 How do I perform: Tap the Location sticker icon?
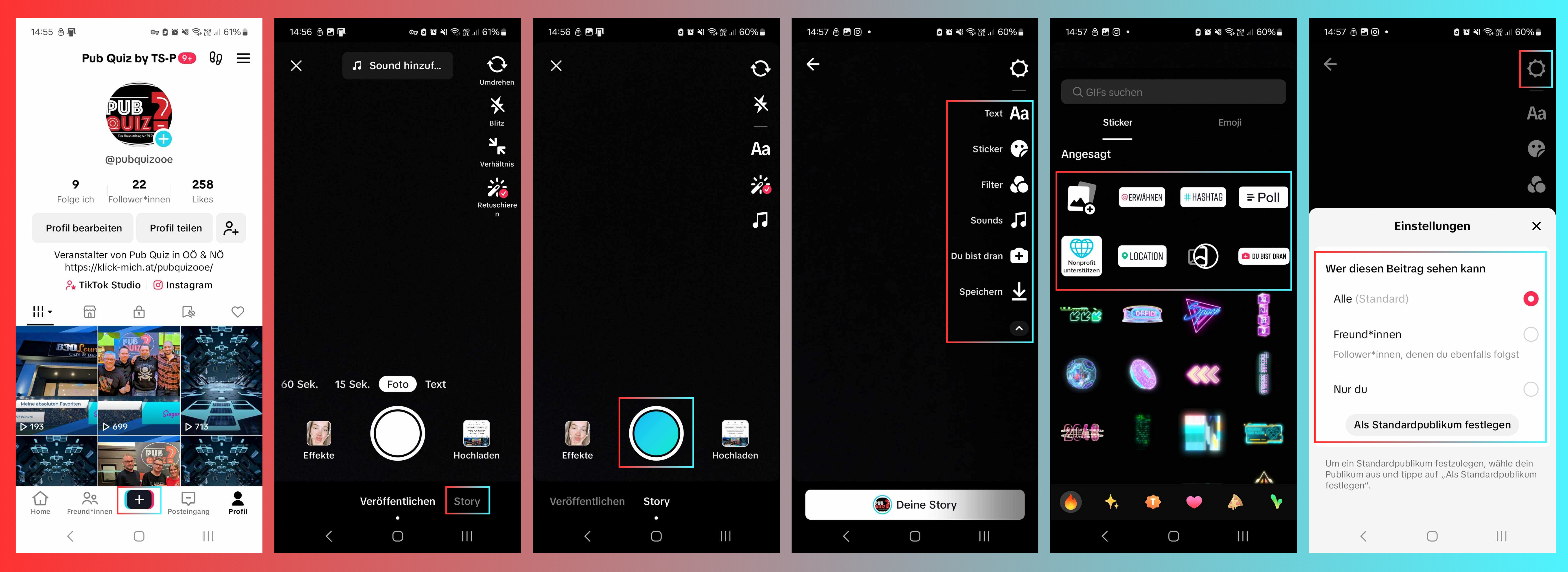pyautogui.click(x=1141, y=255)
